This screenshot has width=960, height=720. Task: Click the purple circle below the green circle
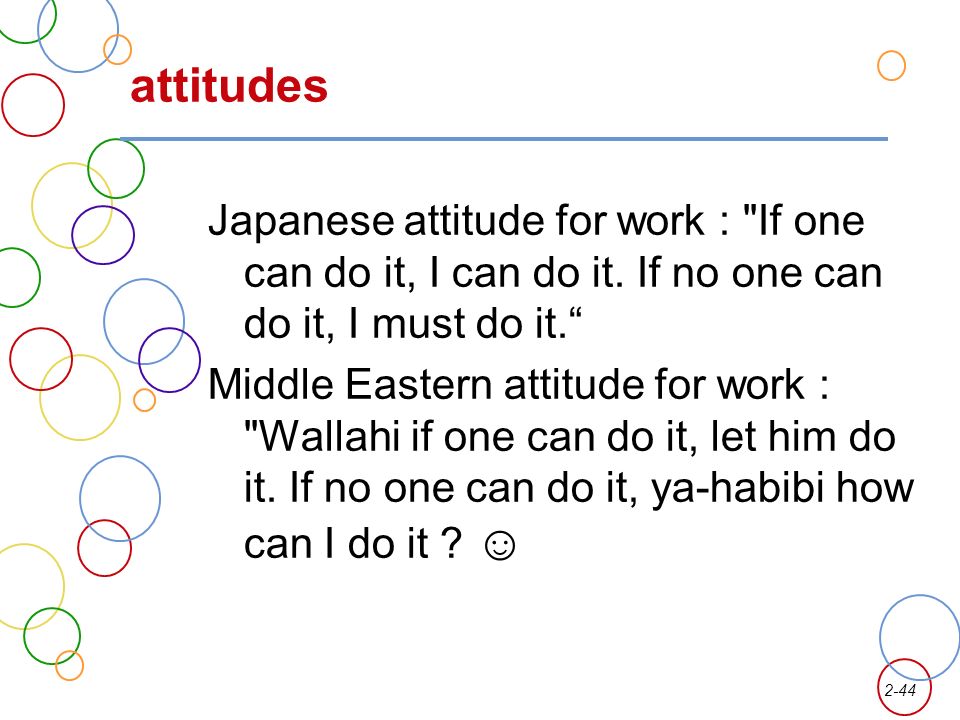(103, 235)
